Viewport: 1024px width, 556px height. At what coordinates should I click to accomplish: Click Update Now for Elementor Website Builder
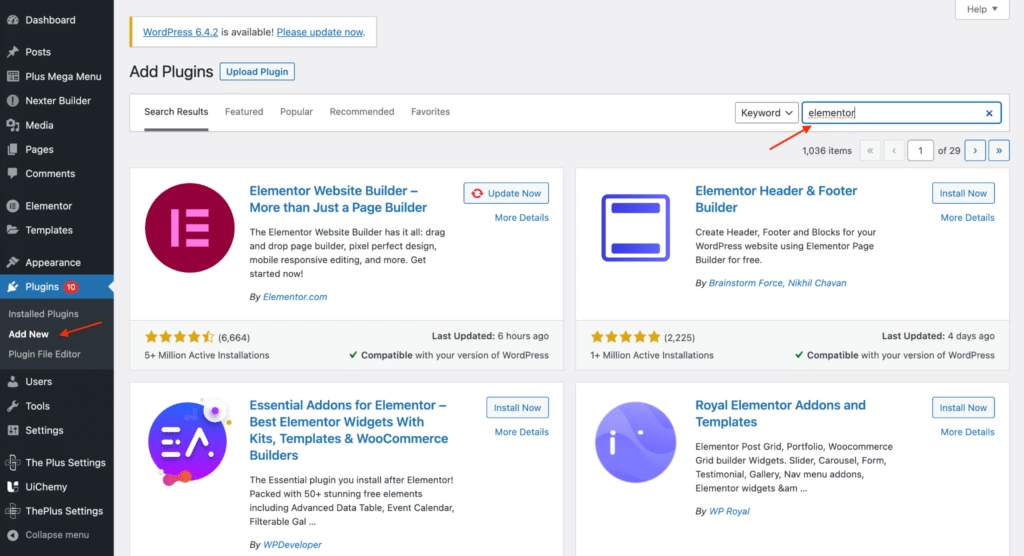[x=506, y=193]
